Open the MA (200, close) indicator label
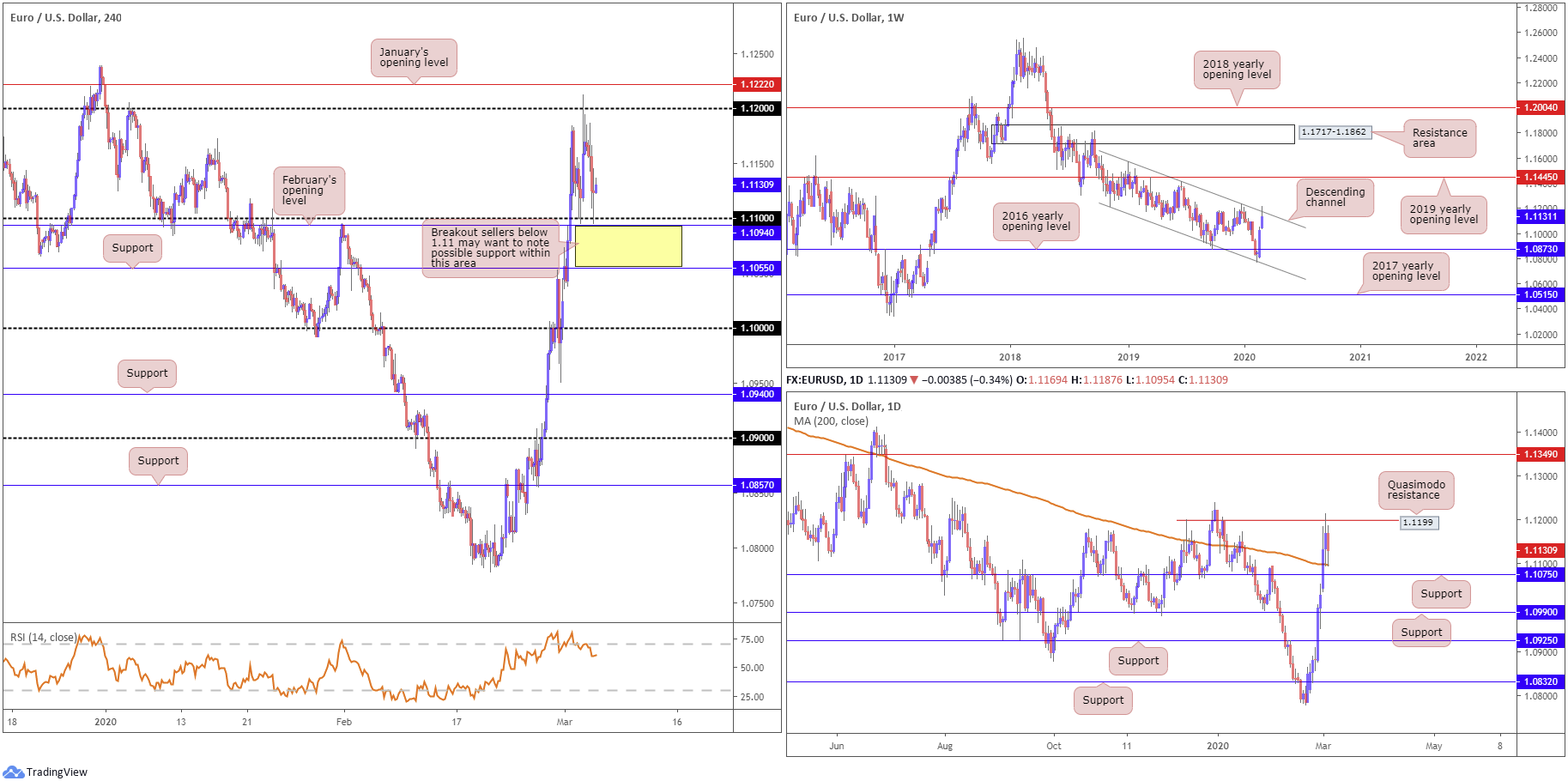 pyautogui.click(x=831, y=421)
